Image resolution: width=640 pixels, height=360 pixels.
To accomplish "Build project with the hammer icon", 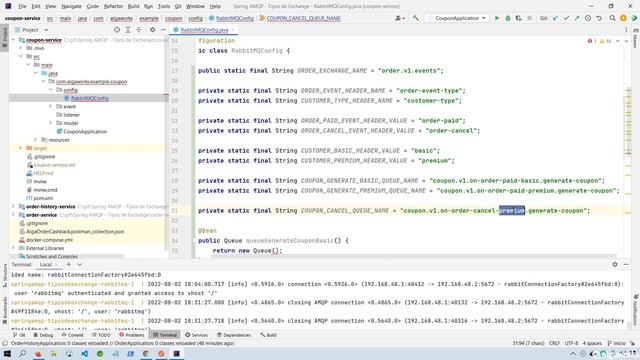I will (x=416, y=18).
